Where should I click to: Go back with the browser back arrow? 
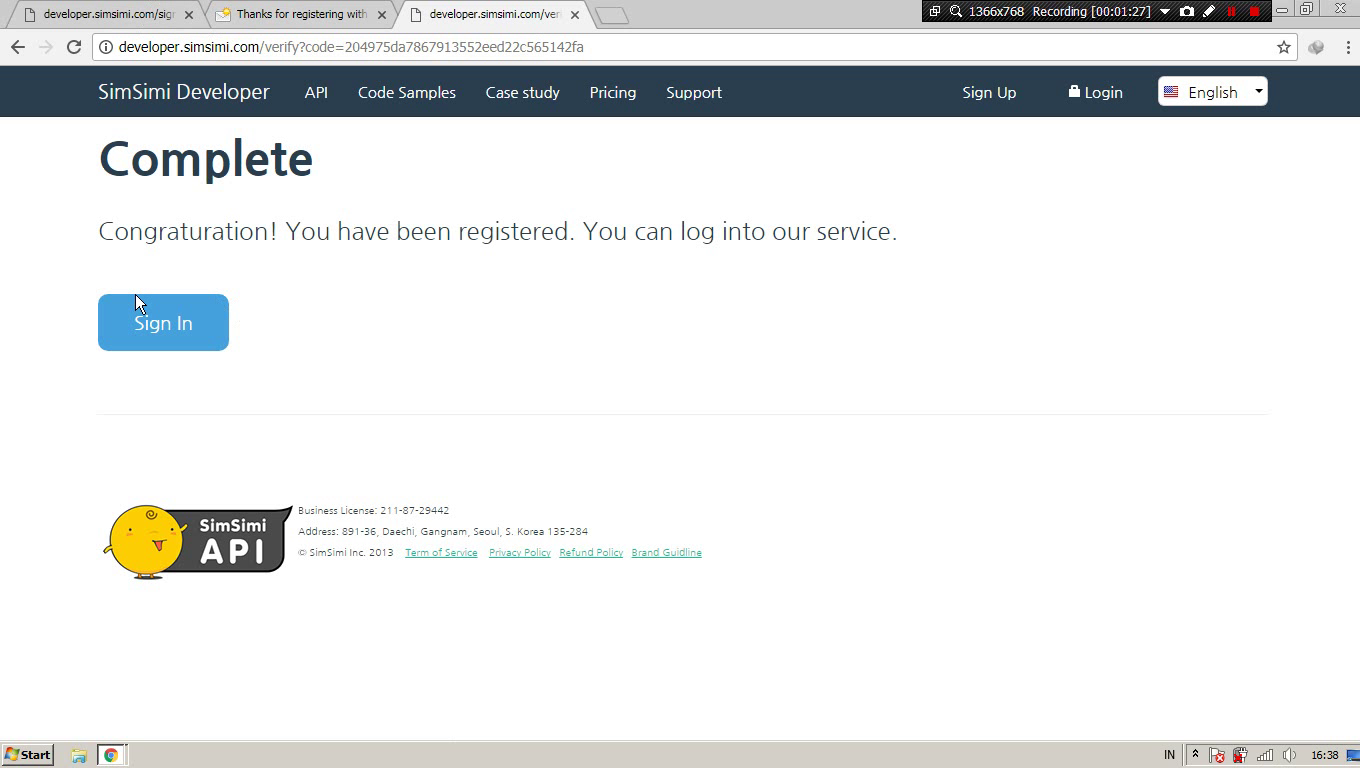click(x=17, y=47)
